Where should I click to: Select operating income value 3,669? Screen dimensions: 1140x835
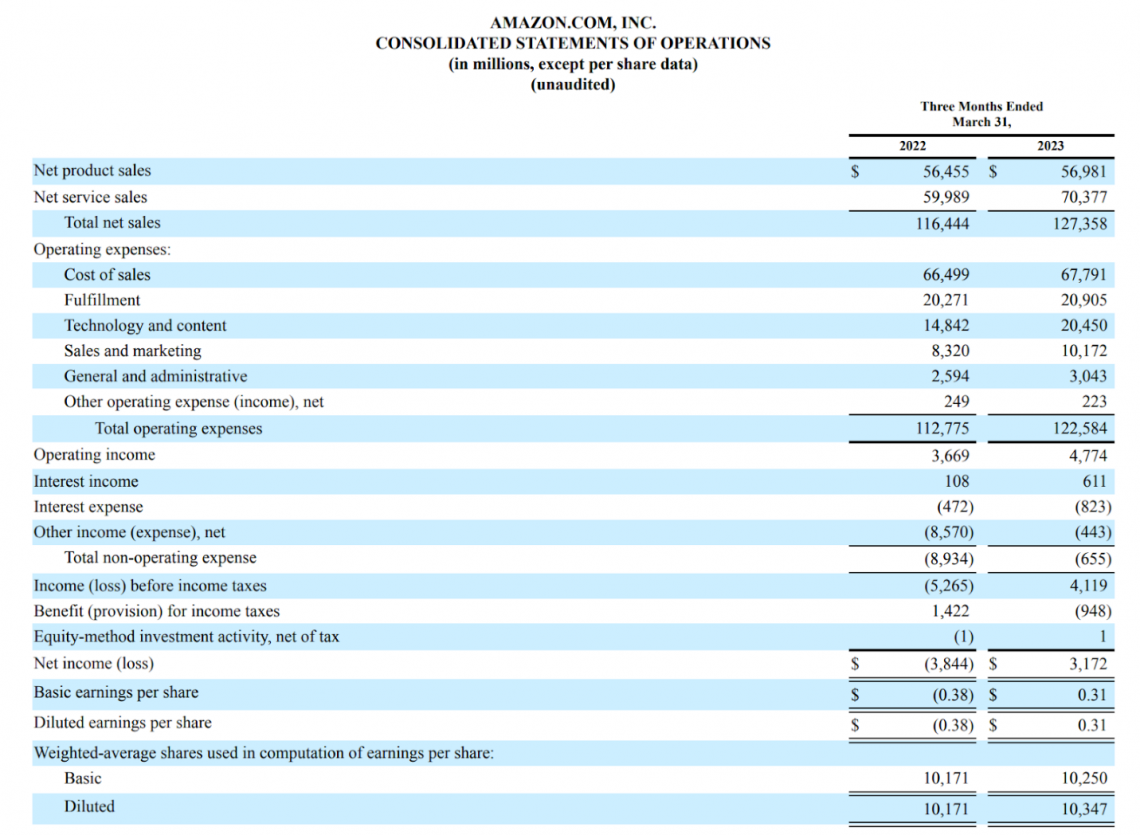[950, 456]
